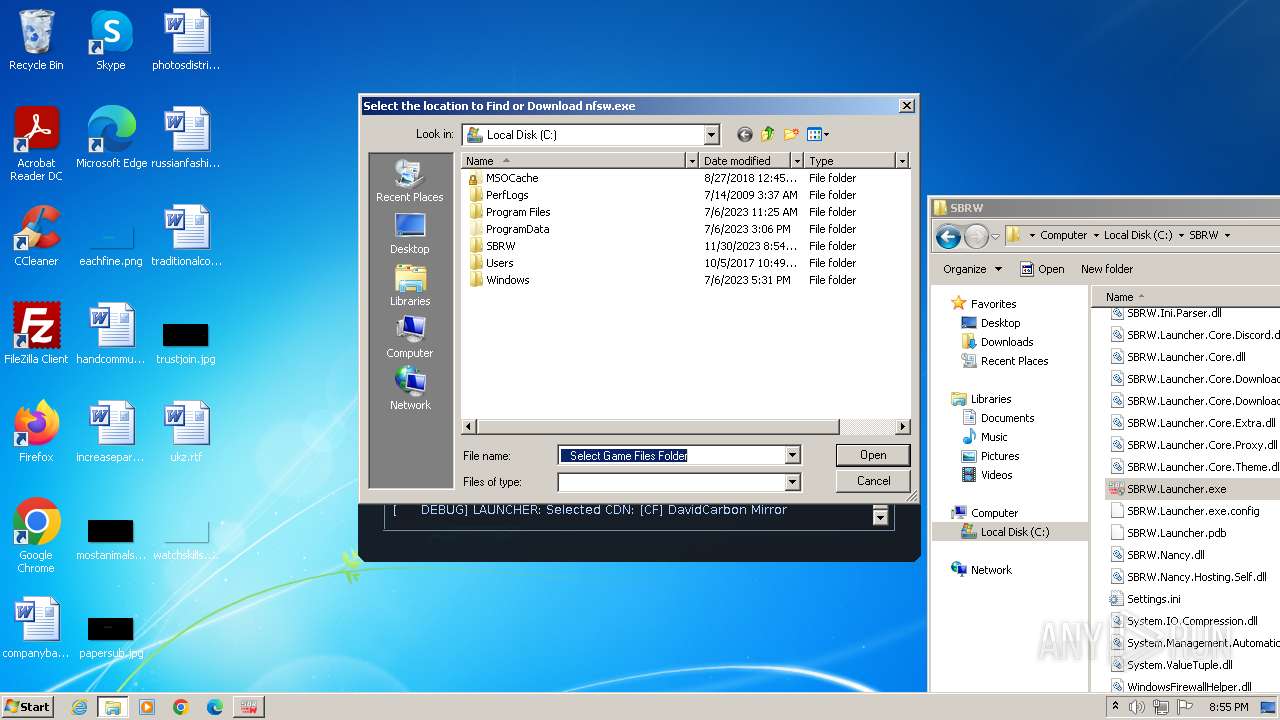Open Firefox desktop shortcut
The image size is (1280, 720).
pos(36,432)
